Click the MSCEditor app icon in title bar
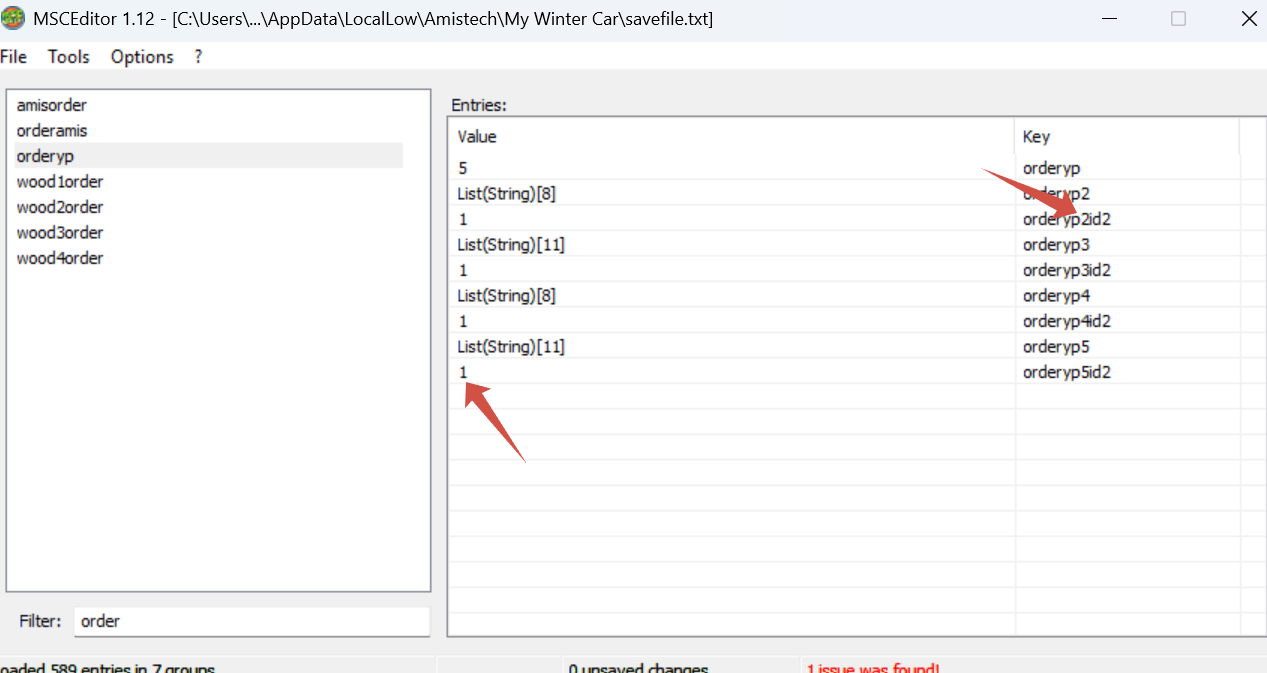The image size is (1267, 673). pyautogui.click(x=13, y=18)
